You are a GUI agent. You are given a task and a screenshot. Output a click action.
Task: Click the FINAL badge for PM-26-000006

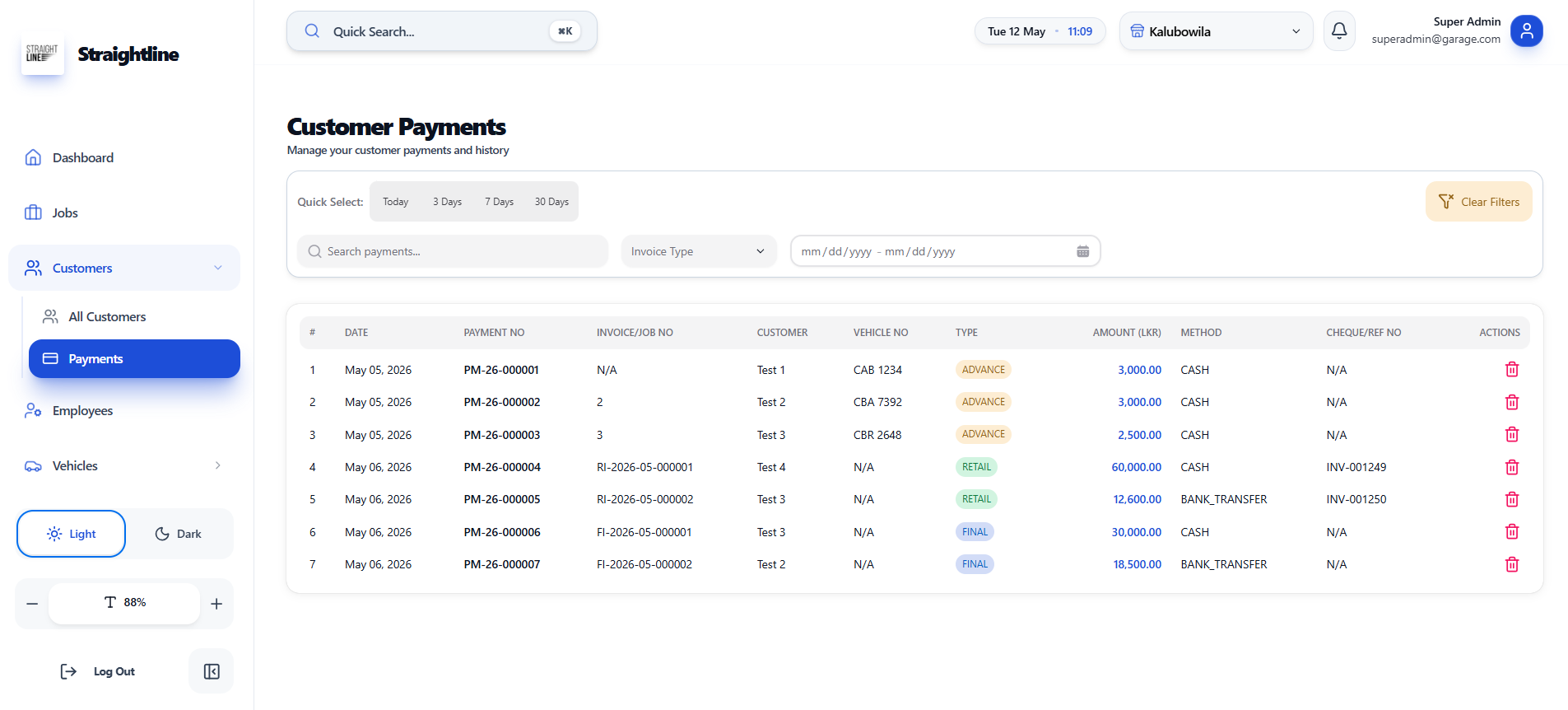(x=975, y=532)
